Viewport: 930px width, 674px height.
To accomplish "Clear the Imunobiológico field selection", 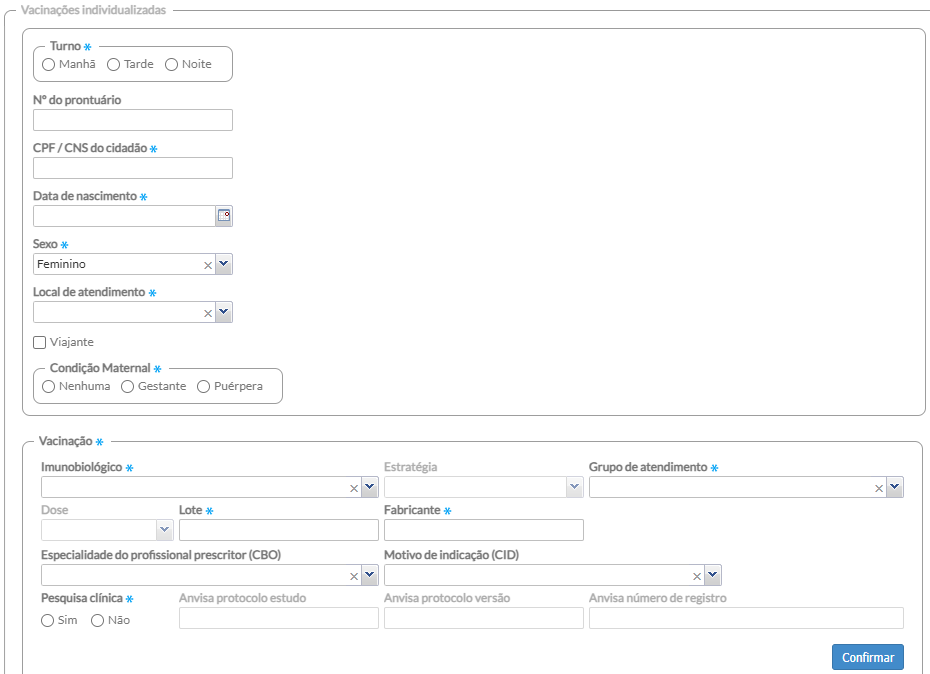I will 354,488.
